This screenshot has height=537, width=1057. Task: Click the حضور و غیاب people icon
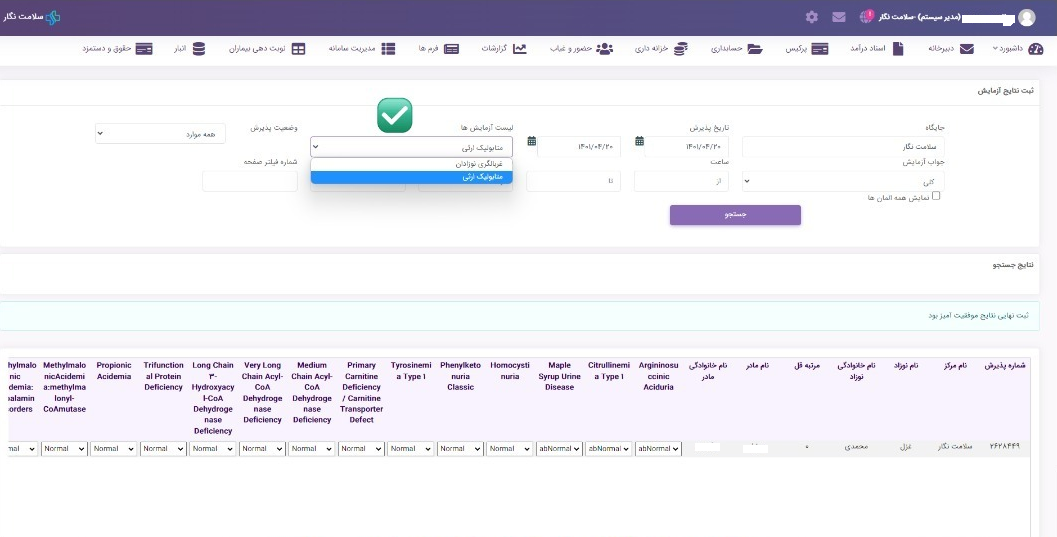click(604, 48)
